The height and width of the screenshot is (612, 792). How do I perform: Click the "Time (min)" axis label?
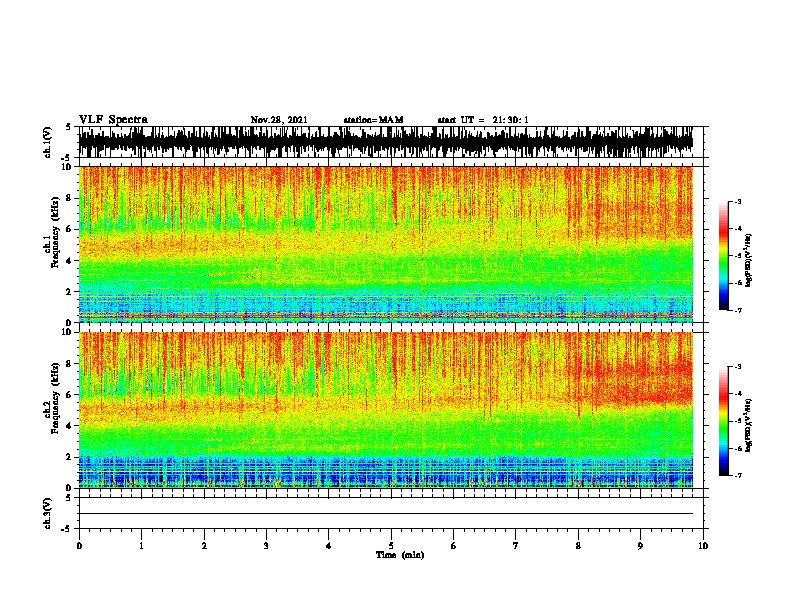coord(400,555)
